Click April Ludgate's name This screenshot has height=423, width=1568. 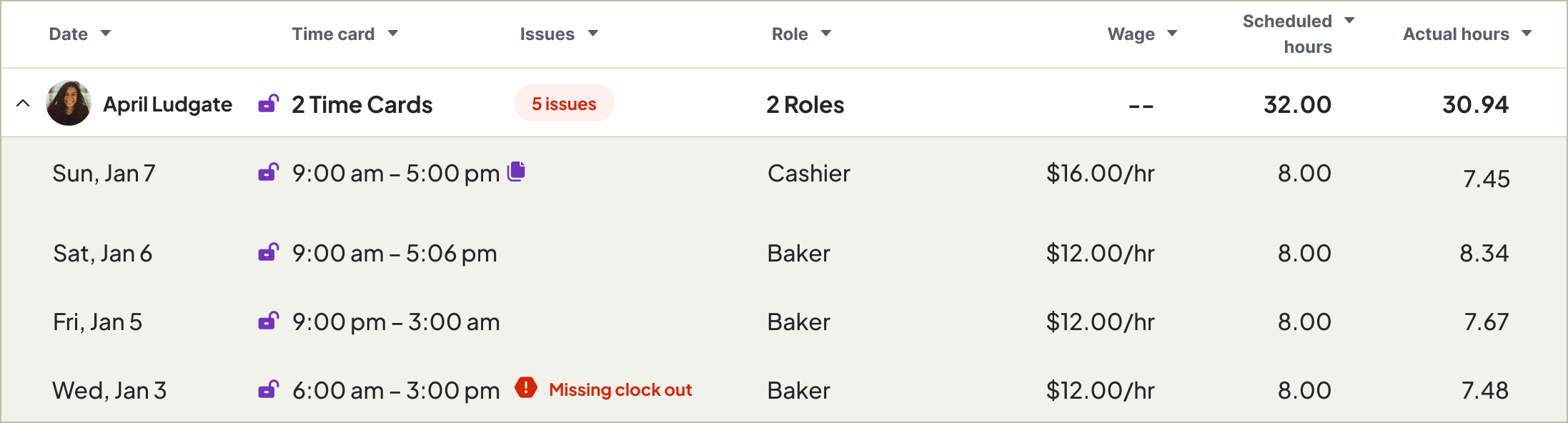[x=168, y=104]
